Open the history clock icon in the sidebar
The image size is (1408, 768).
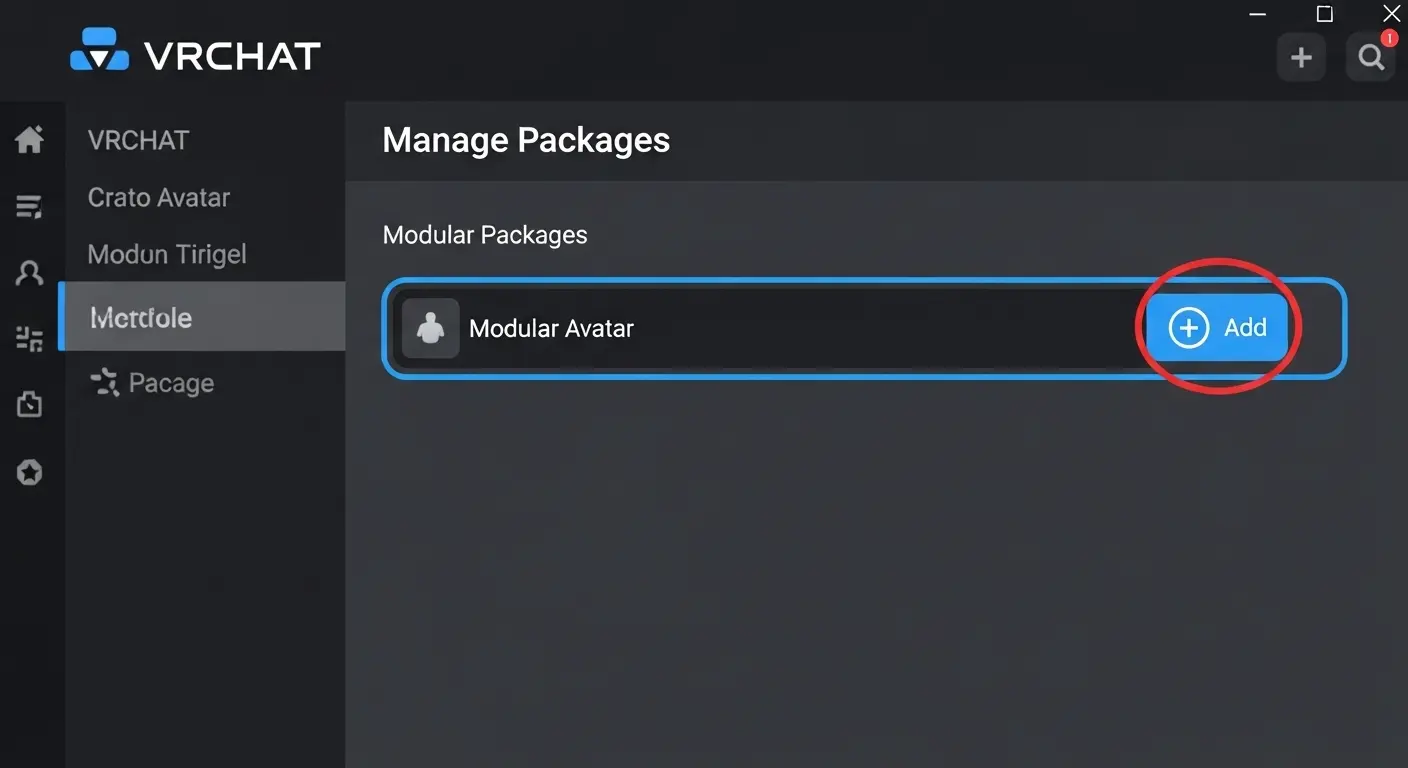tap(30, 404)
